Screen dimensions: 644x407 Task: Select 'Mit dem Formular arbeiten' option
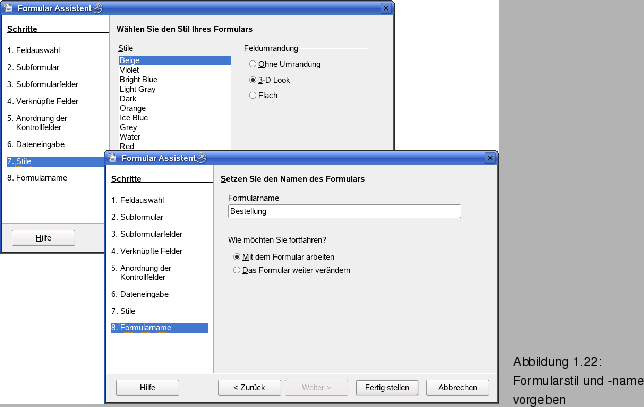(x=237, y=257)
